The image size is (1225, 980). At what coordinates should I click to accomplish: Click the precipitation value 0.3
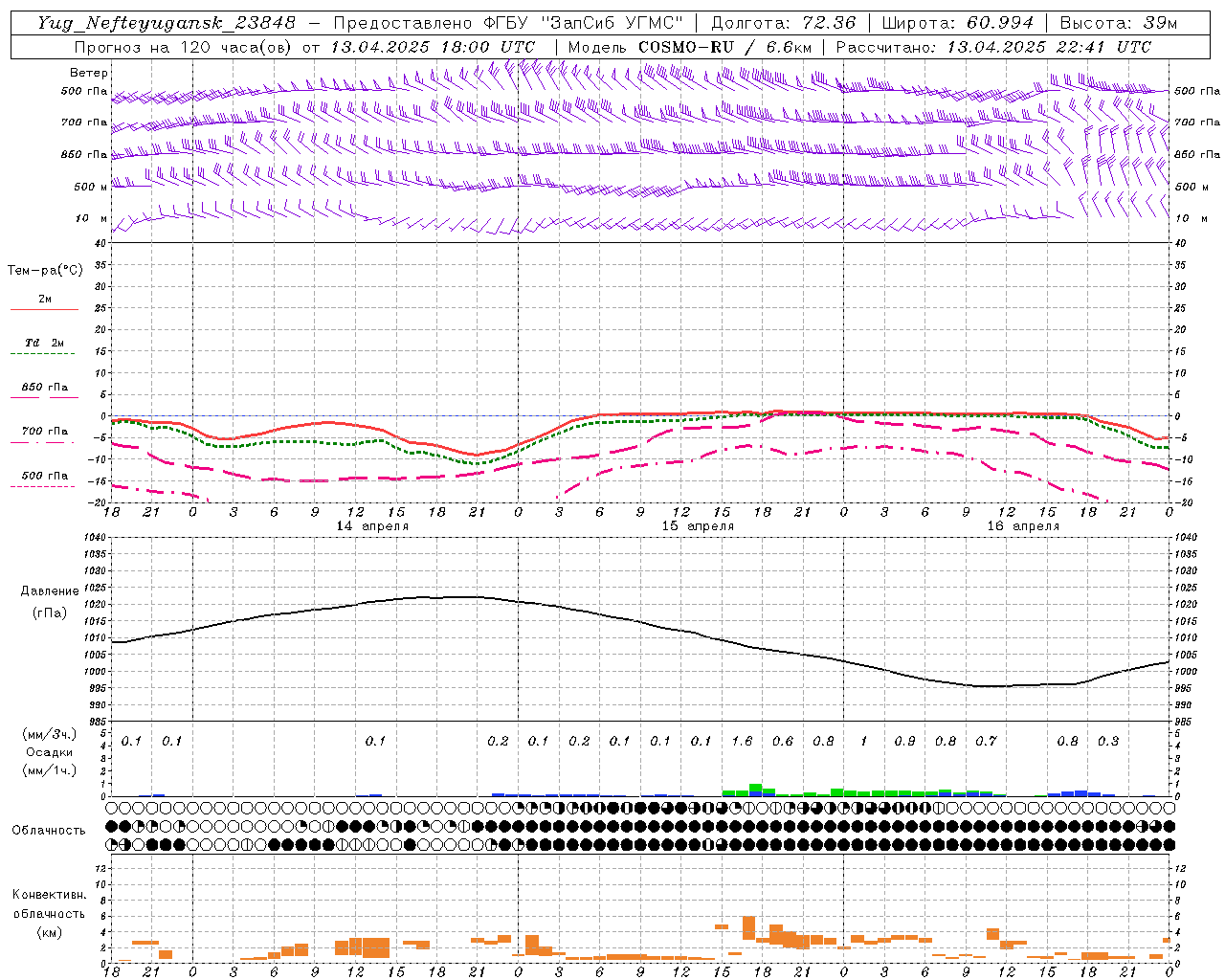pyautogui.click(x=1108, y=741)
